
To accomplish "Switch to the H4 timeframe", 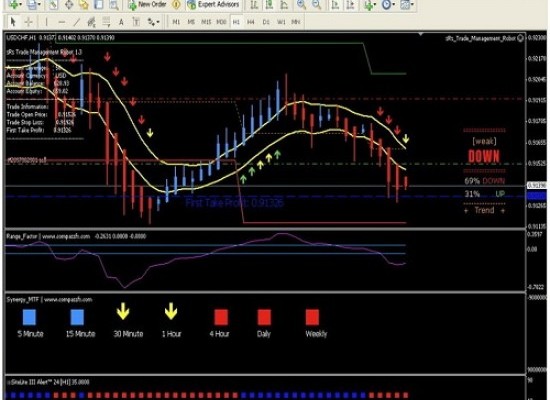I will point(250,22).
